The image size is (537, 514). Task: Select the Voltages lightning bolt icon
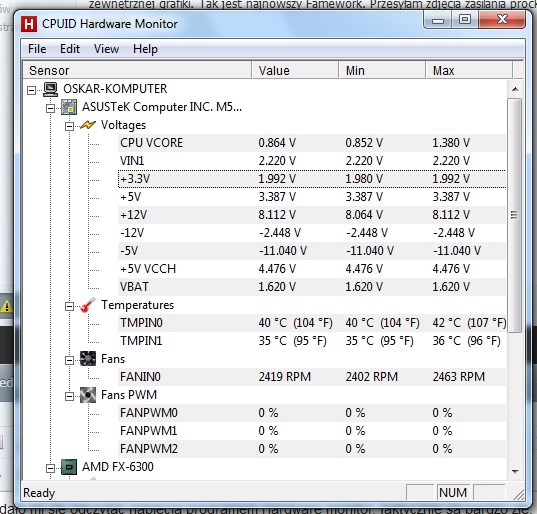88,125
